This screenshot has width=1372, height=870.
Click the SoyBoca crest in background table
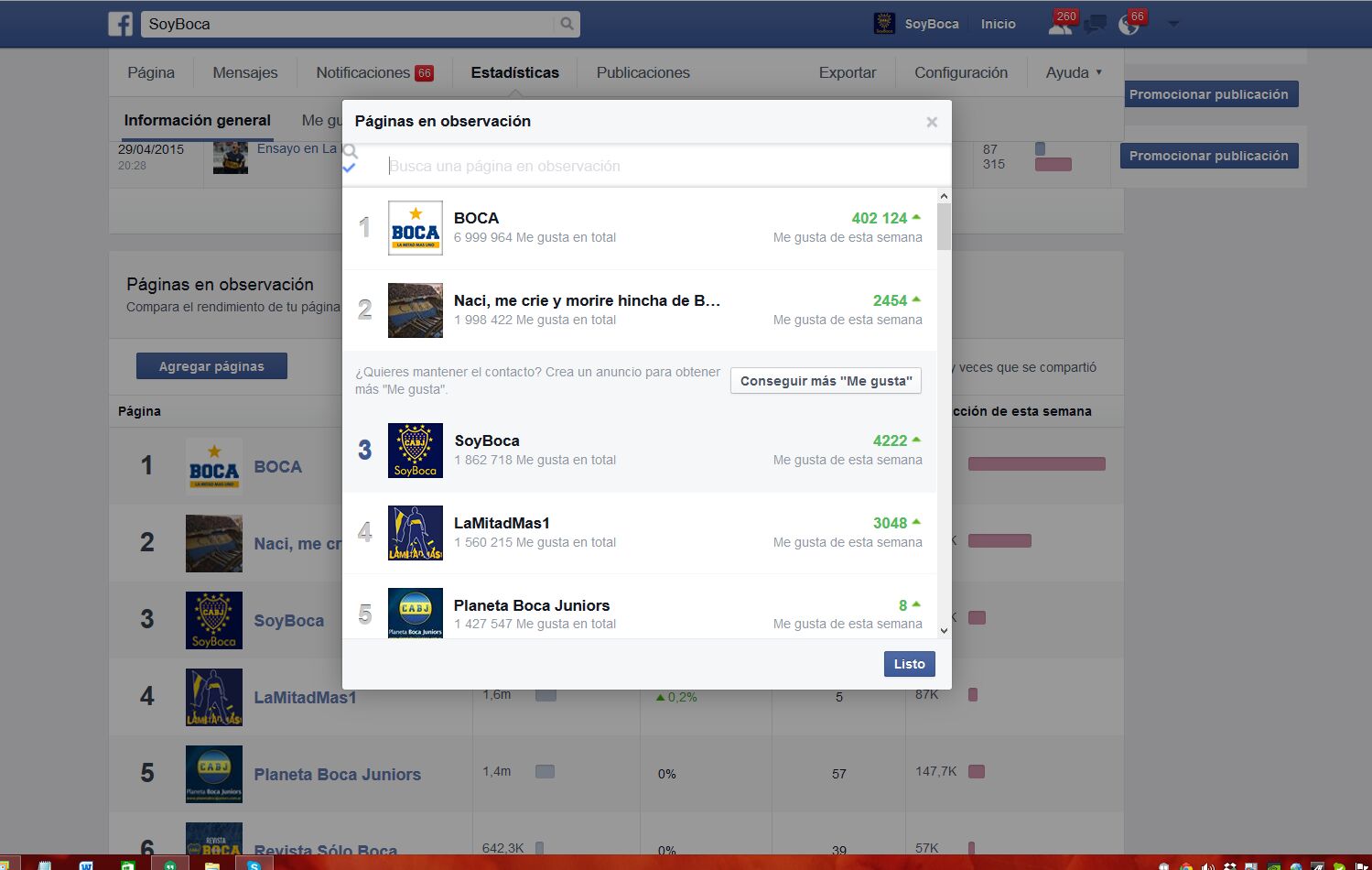tap(214, 620)
